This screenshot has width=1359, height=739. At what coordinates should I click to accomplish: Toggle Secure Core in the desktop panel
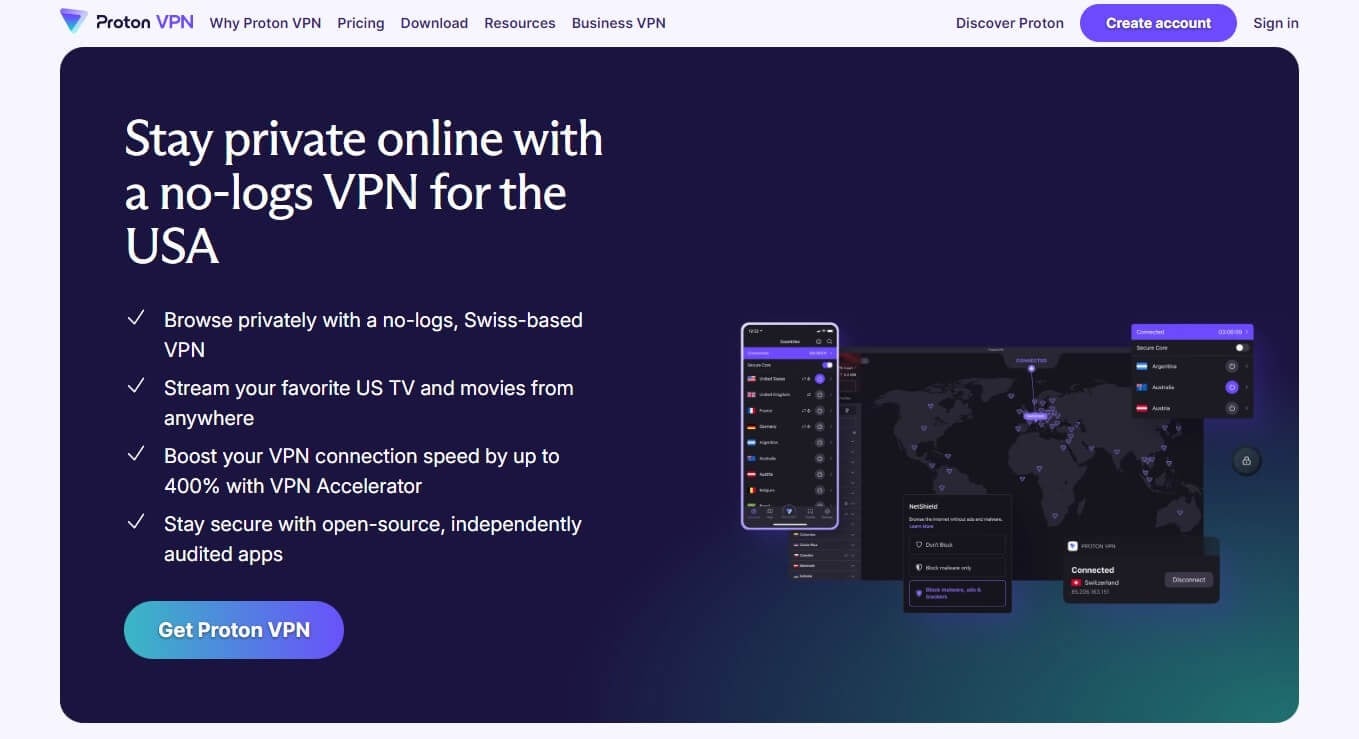(1241, 348)
